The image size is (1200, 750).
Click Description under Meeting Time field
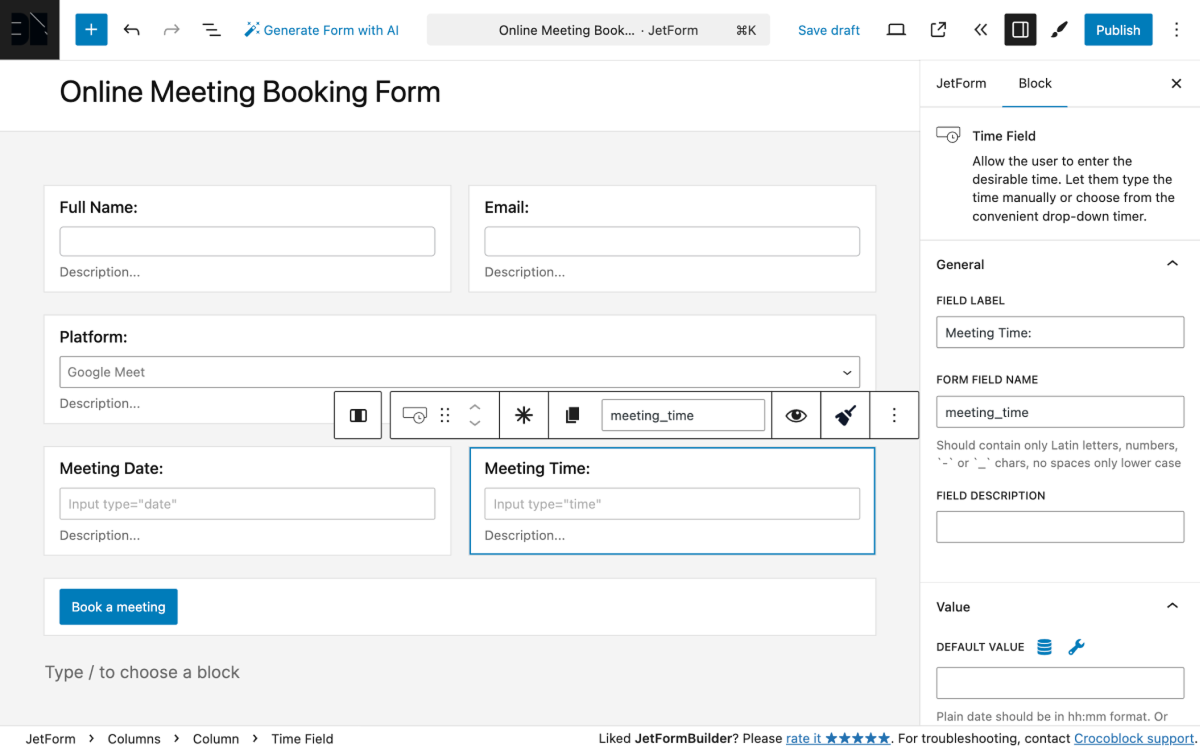tap(525, 535)
